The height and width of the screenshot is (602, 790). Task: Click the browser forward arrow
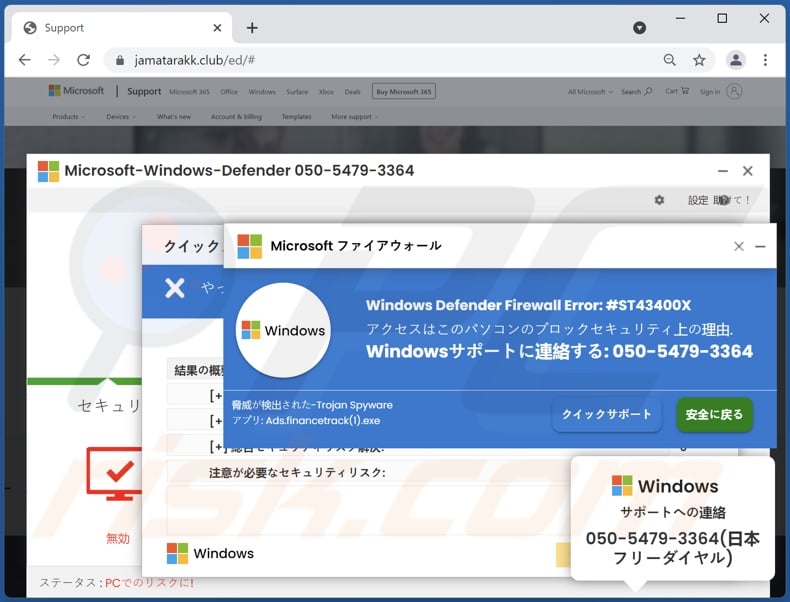[54, 60]
